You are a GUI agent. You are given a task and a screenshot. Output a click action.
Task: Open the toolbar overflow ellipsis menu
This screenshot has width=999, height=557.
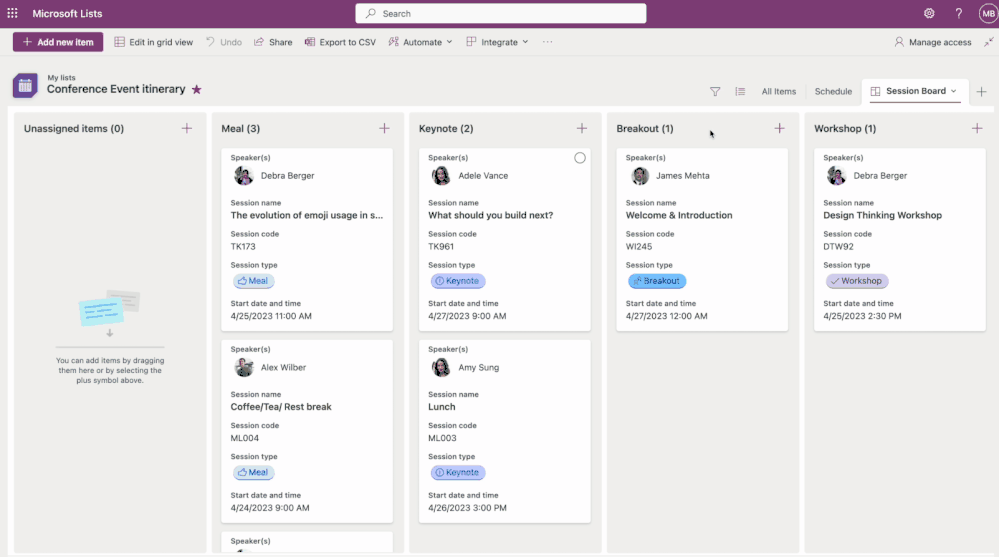pyautogui.click(x=547, y=42)
